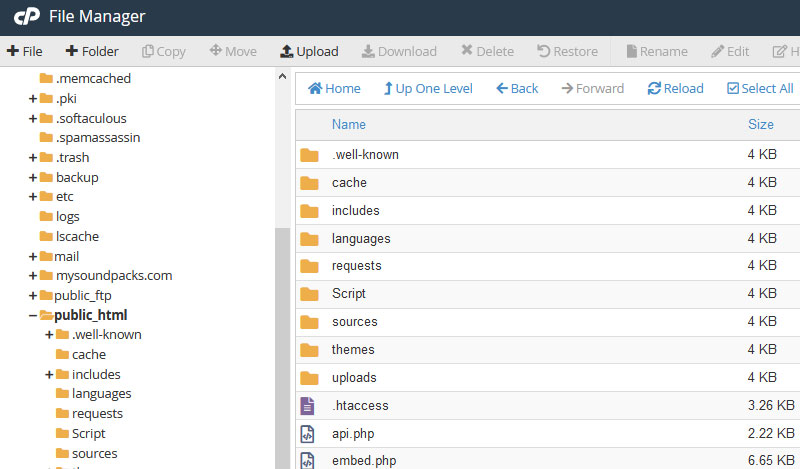Image resolution: width=800 pixels, height=469 pixels.
Task: Select the api.php file name
Action: (353, 434)
